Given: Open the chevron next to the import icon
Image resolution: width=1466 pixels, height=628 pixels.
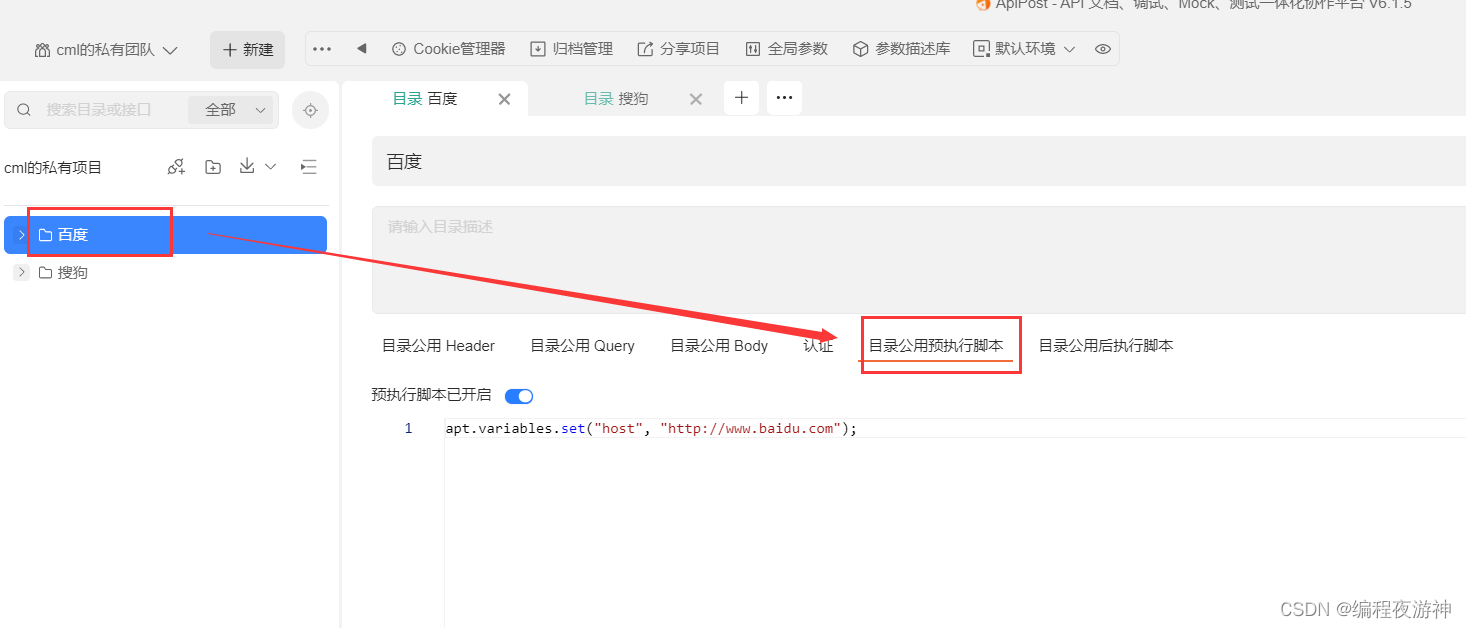Looking at the screenshot, I should 270,167.
